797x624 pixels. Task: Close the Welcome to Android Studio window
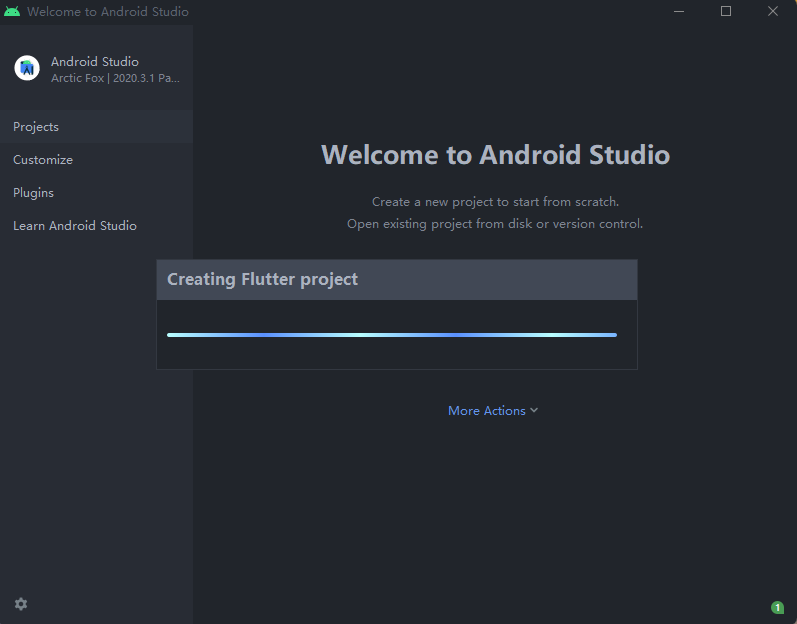pos(773,11)
